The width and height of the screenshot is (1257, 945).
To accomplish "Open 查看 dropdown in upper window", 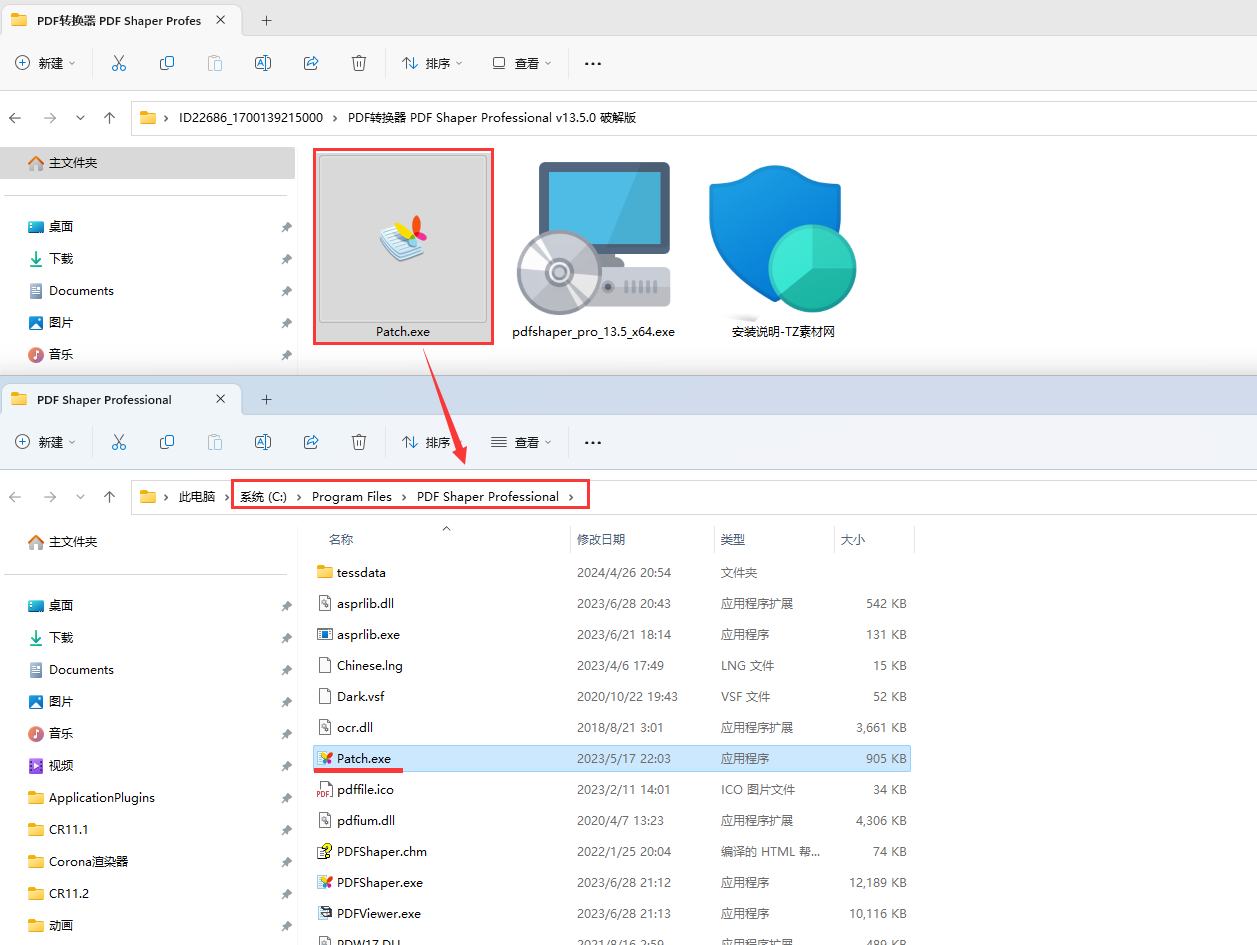I will 522,63.
